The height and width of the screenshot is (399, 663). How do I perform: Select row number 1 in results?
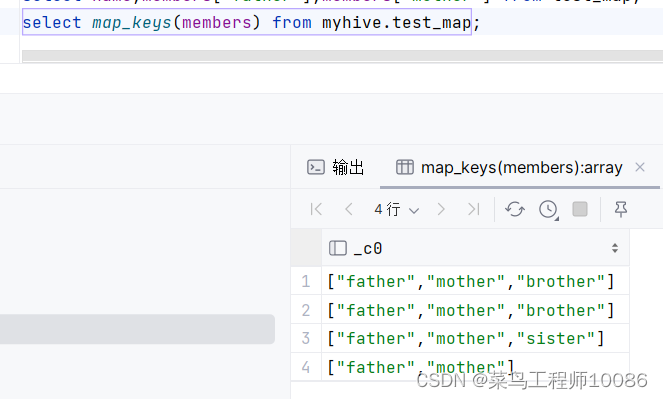click(306, 281)
